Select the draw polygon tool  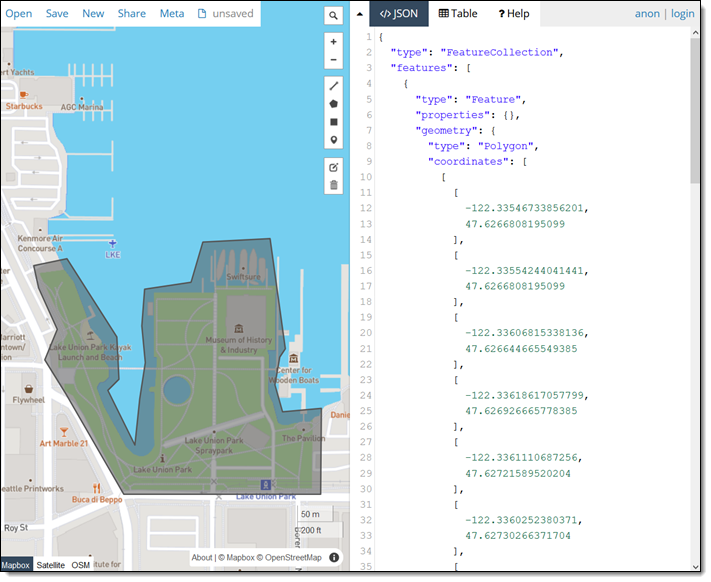tap(334, 104)
